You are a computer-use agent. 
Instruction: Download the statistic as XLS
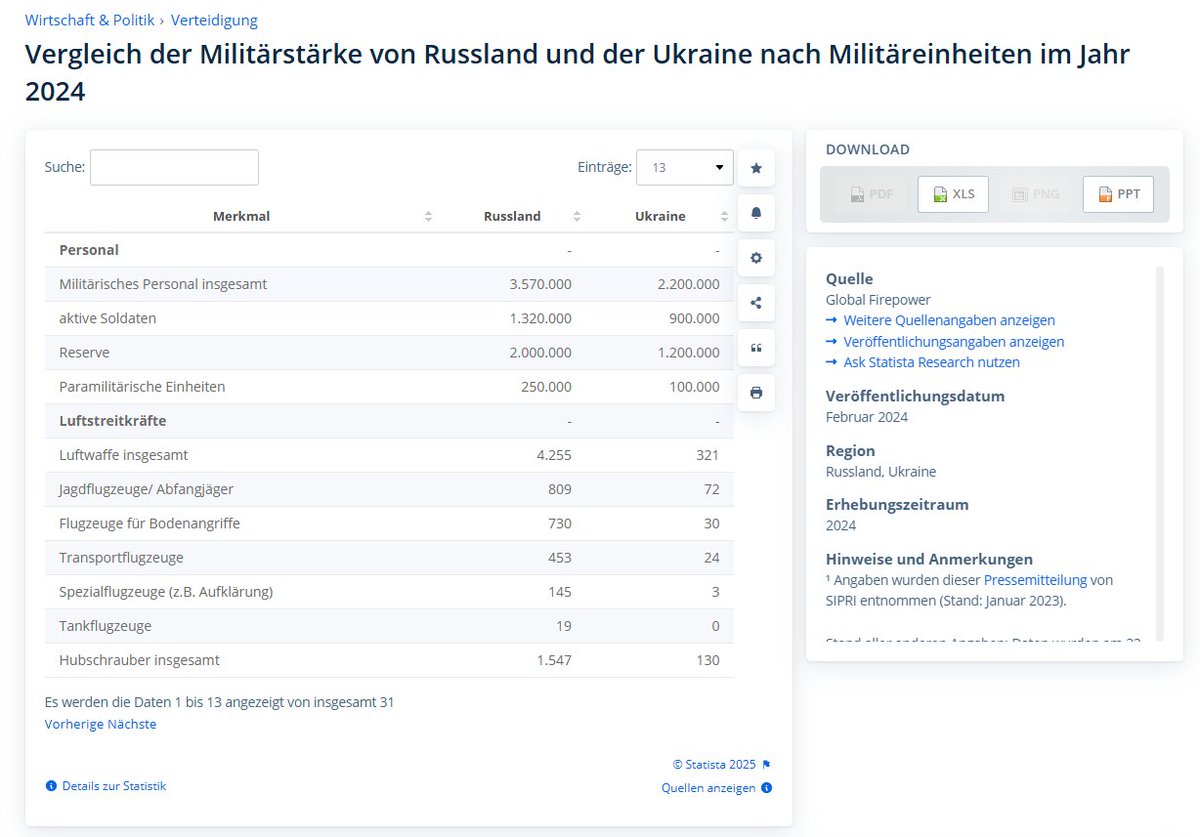pos(953,194)
